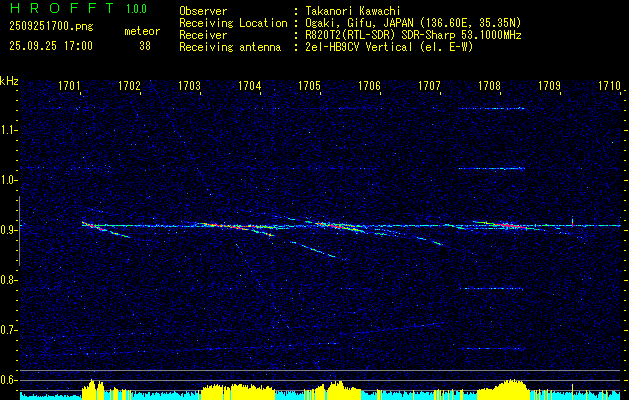Click the 1.1 kHz frequency label
Viewport: 629px width, 400px height.
click(8, 130)
